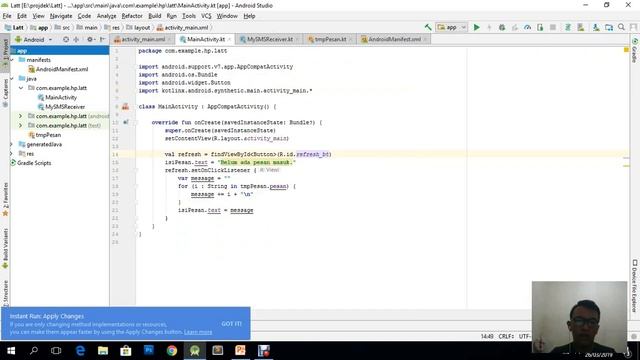Screen dimensions: 640x360
Task: Open the Refactor menu
Action: (132, 16)
